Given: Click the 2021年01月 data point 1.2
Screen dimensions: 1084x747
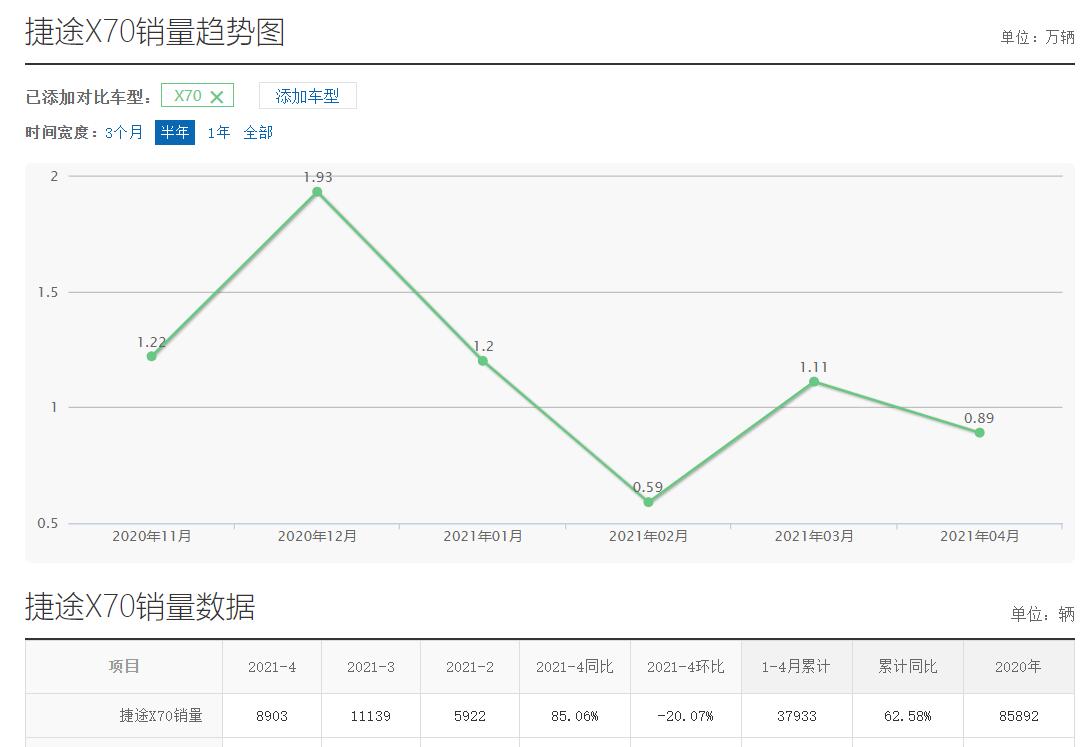Looking at the screenshot, I should point(483,361).
